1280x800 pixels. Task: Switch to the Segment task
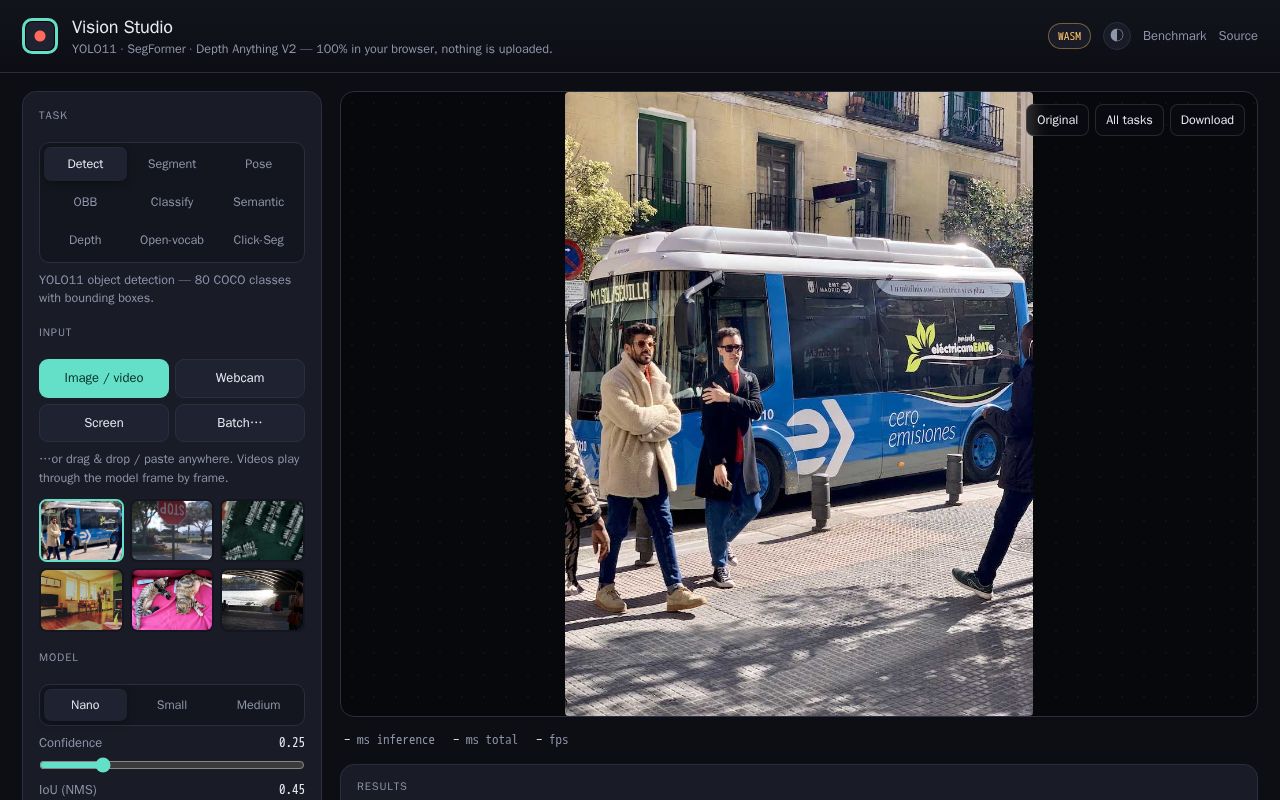(x=172, y=164)
